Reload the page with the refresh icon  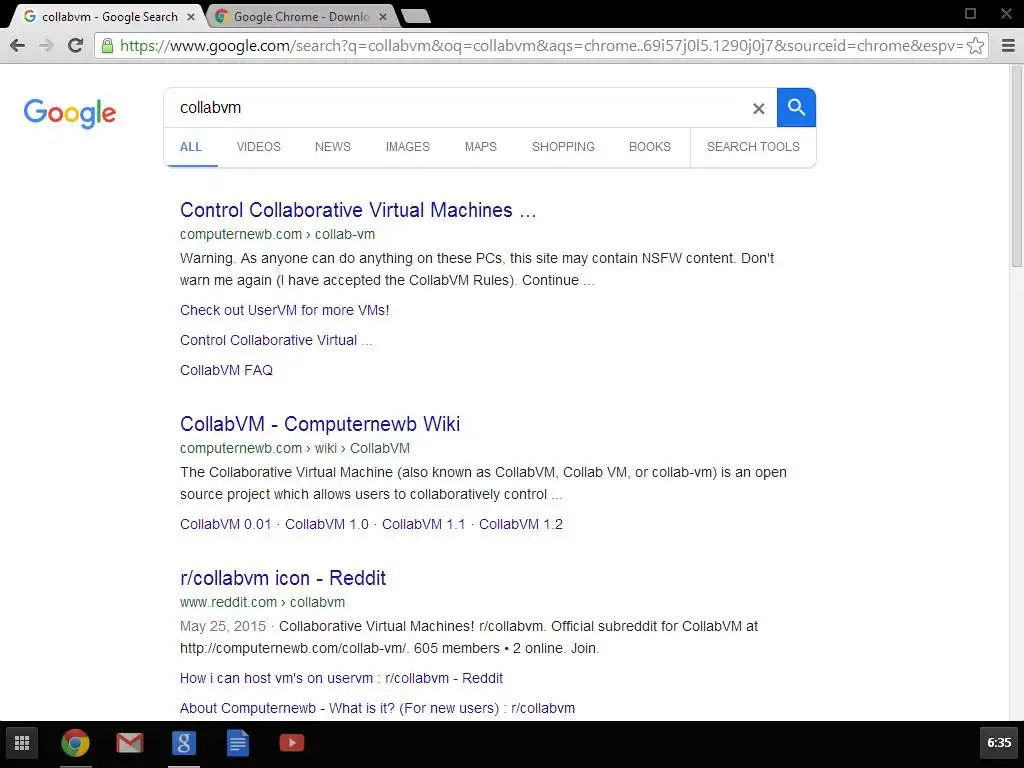pos(76,45)
